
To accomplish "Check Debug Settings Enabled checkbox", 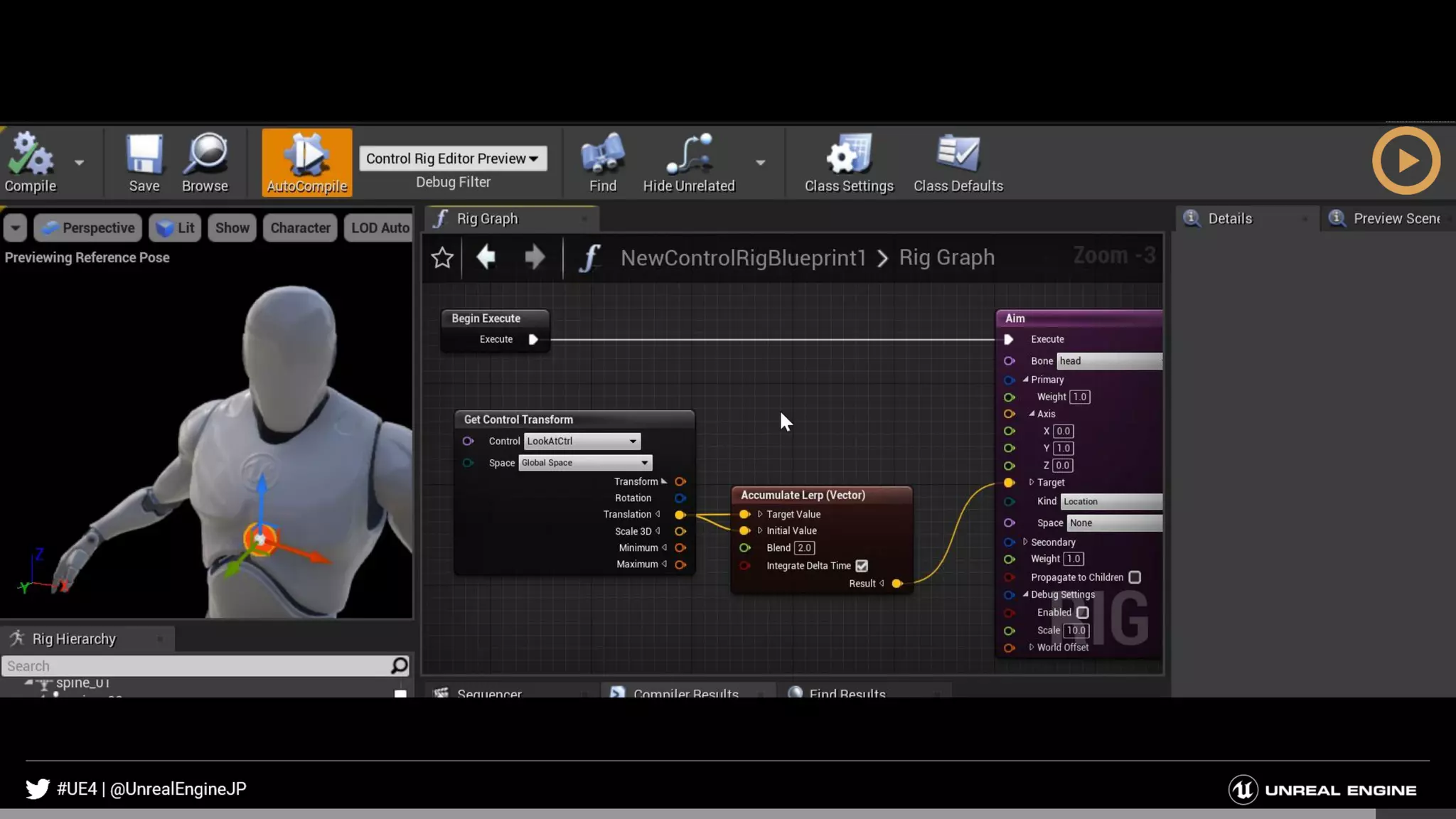I will pos(1082,612).
